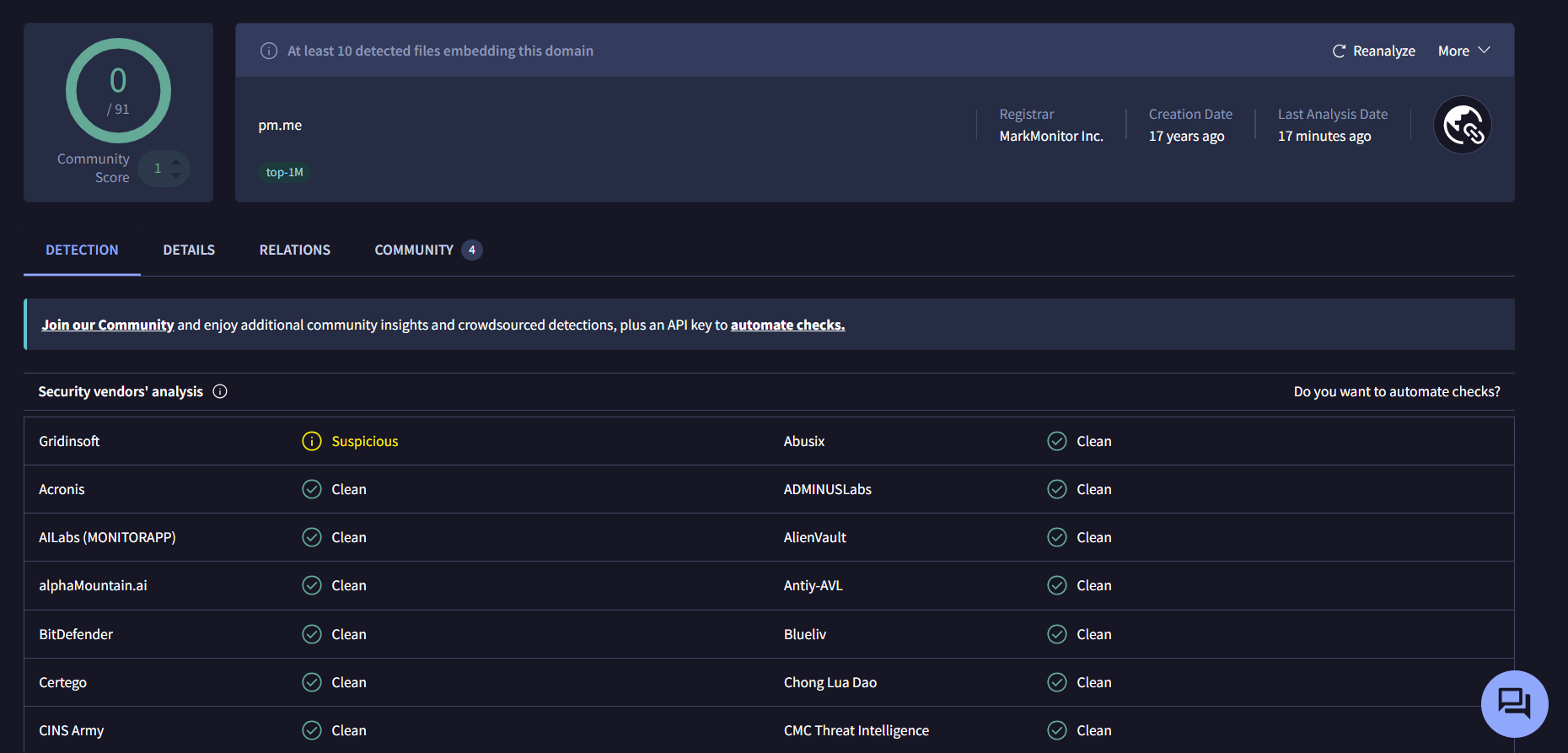
Task: Click the AlienVault vendor name
Action: point(815,537)
